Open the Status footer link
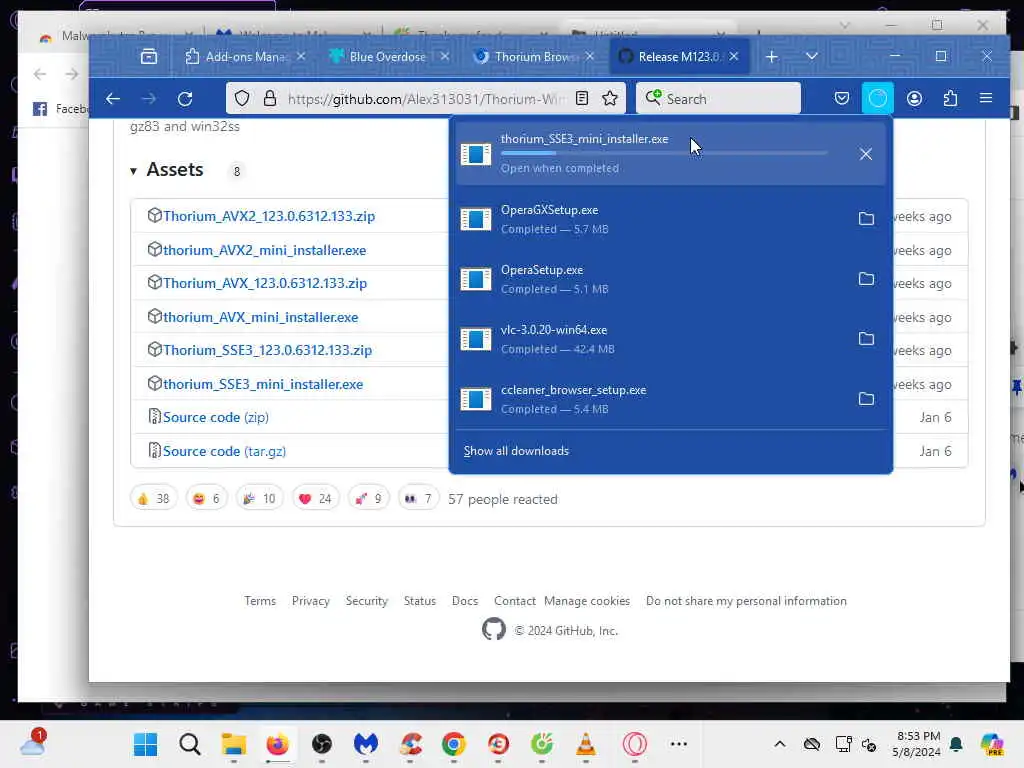 click(x=419, y=601)
